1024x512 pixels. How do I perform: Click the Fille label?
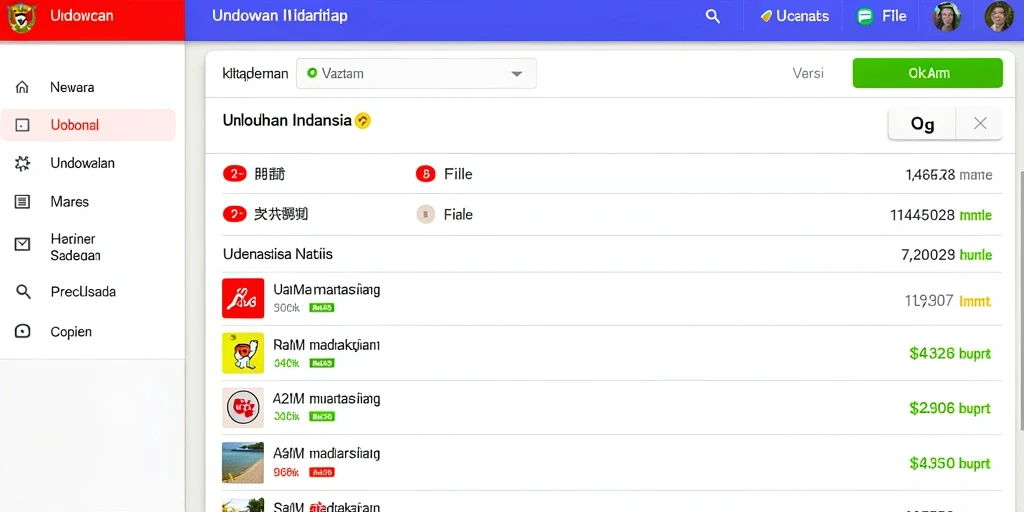tap(458, 174)
